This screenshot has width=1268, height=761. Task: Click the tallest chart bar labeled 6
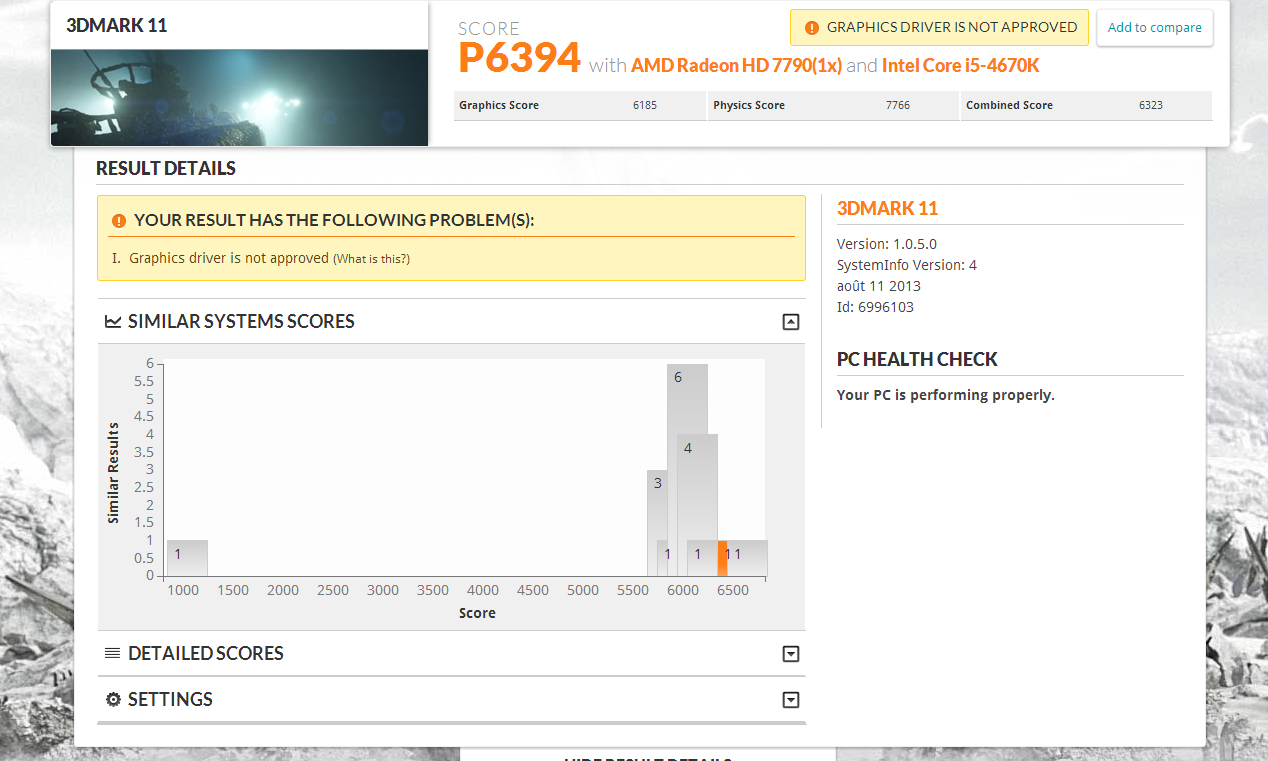point(687,400)
